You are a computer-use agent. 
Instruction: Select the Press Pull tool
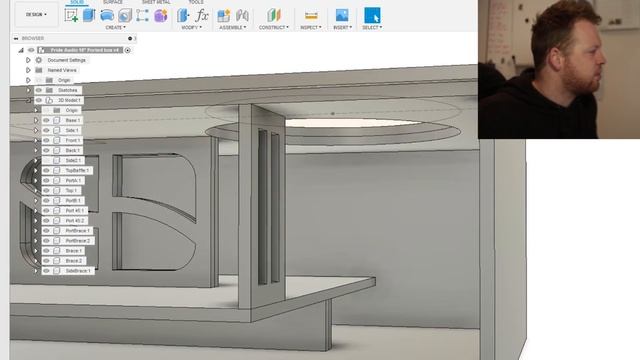(183, 16)
